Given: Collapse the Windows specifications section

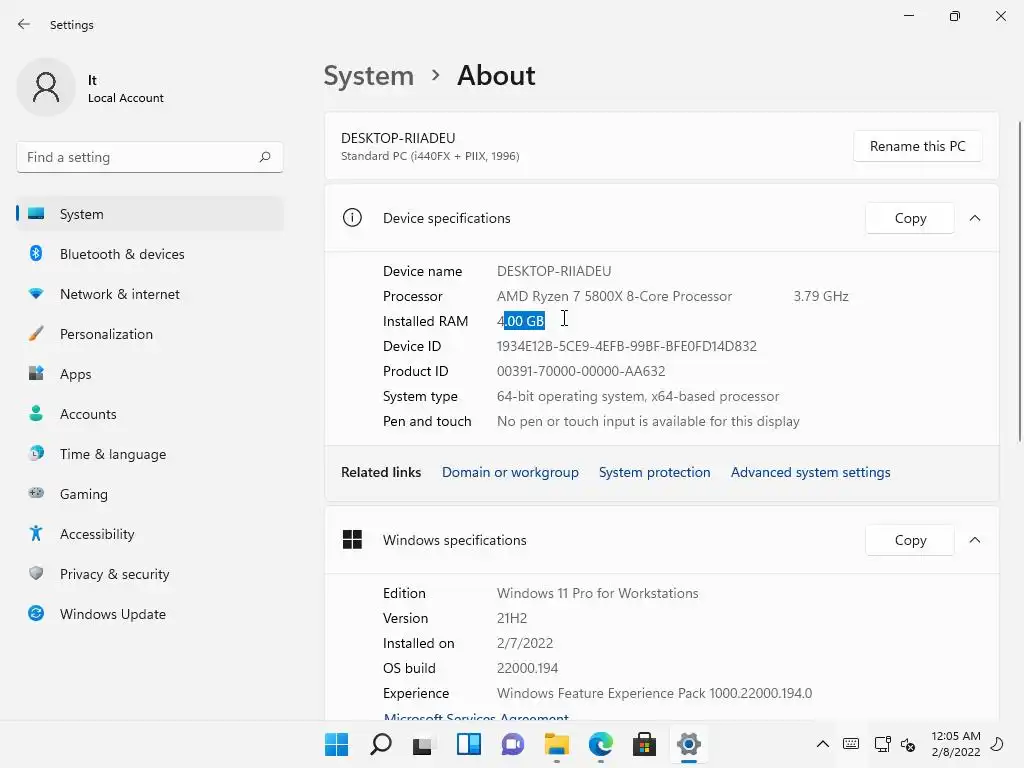Looking at the screenshot, I should 974,540.
